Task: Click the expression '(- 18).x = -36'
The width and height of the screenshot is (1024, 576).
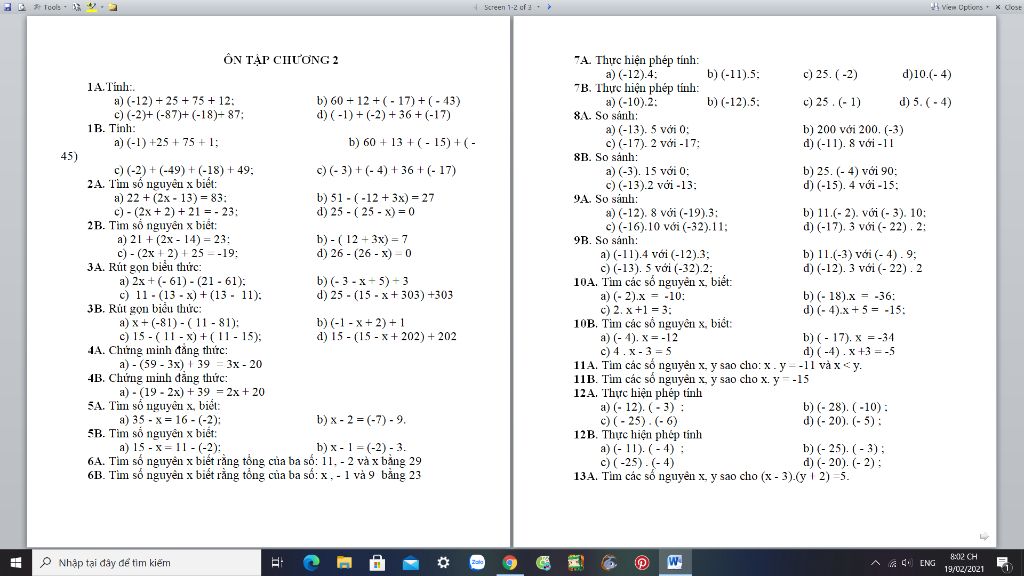Action: pos(856,296)
